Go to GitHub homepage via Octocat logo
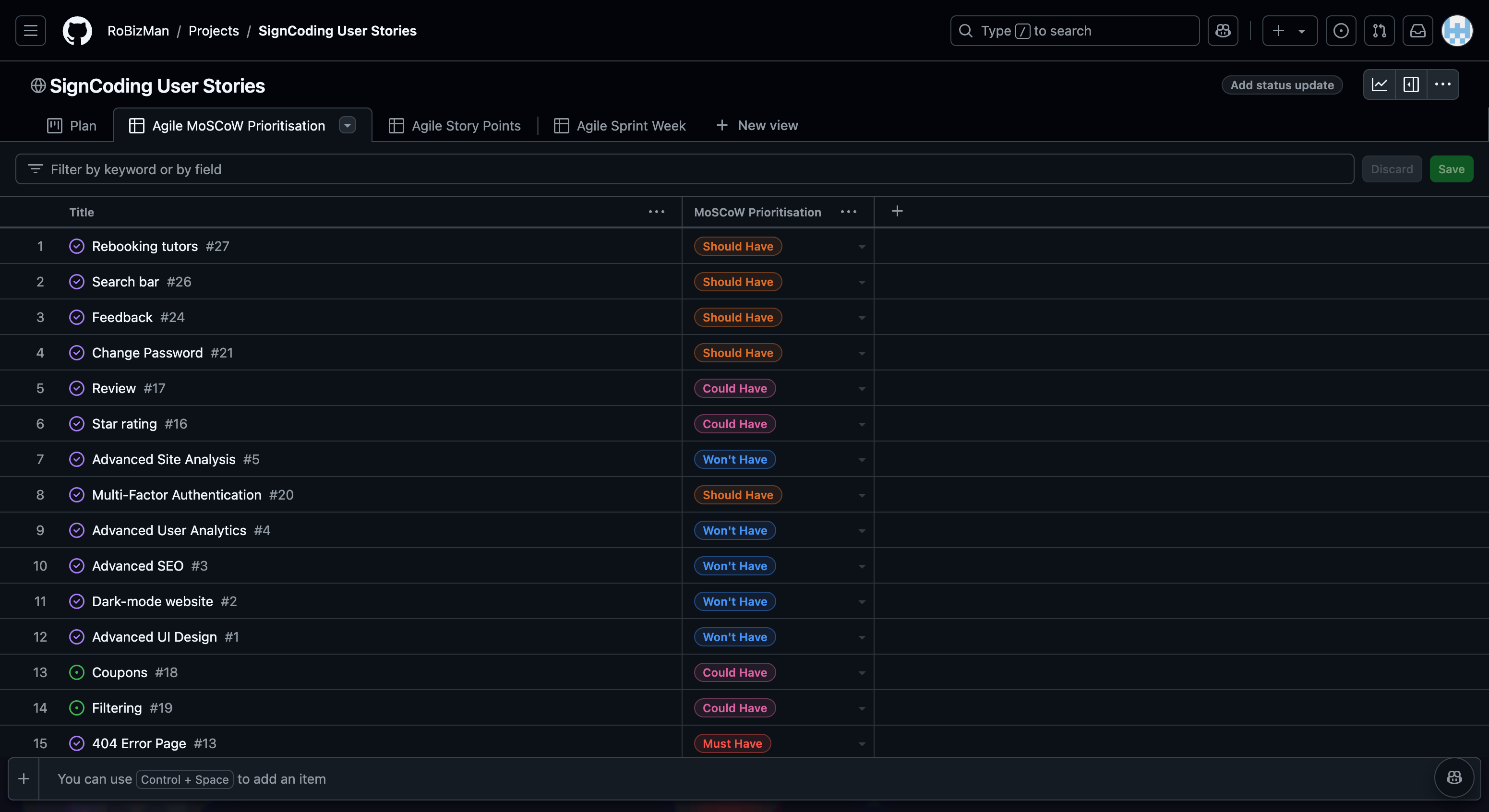Screen dimensions: 1489x812 click(77, 31)
